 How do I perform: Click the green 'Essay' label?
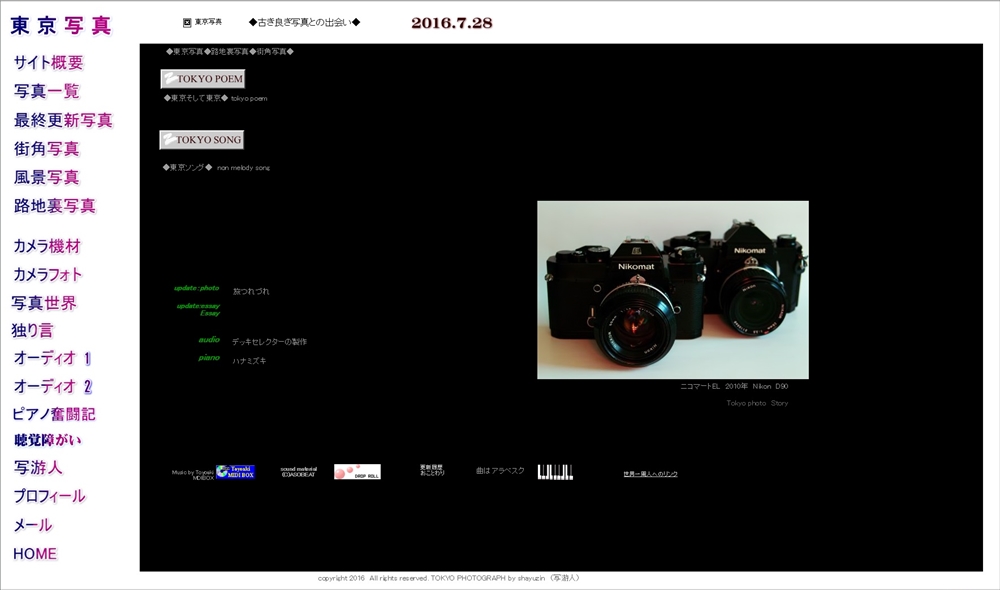tap(210, 313)
